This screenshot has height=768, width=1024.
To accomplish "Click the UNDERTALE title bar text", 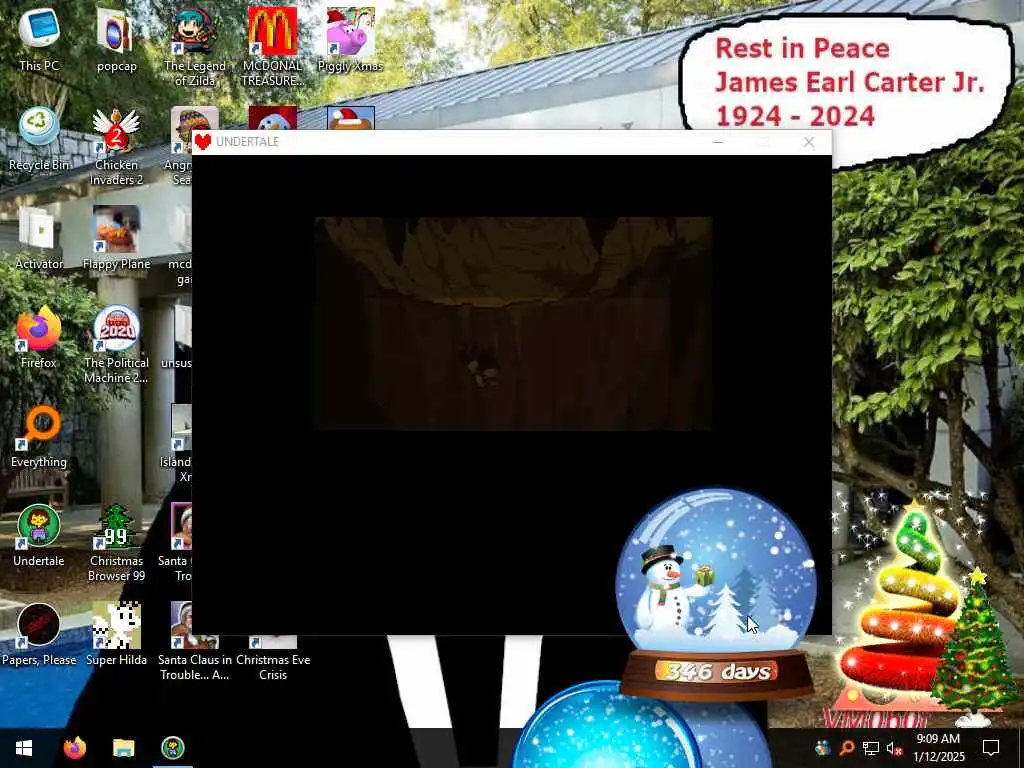I will pyautogui.click(x=247, y=141).
